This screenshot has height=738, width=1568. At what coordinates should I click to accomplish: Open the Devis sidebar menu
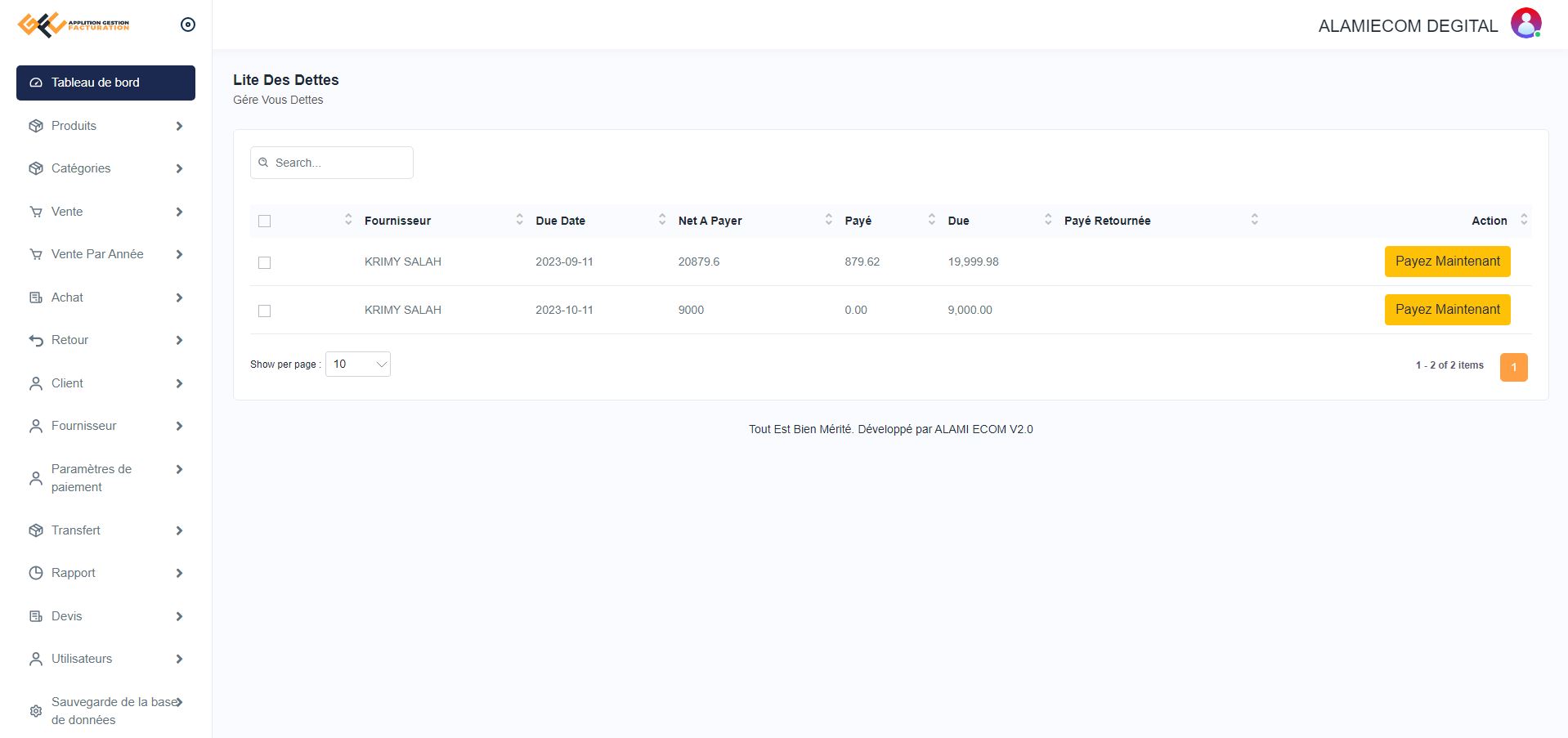tap(67, 616)
